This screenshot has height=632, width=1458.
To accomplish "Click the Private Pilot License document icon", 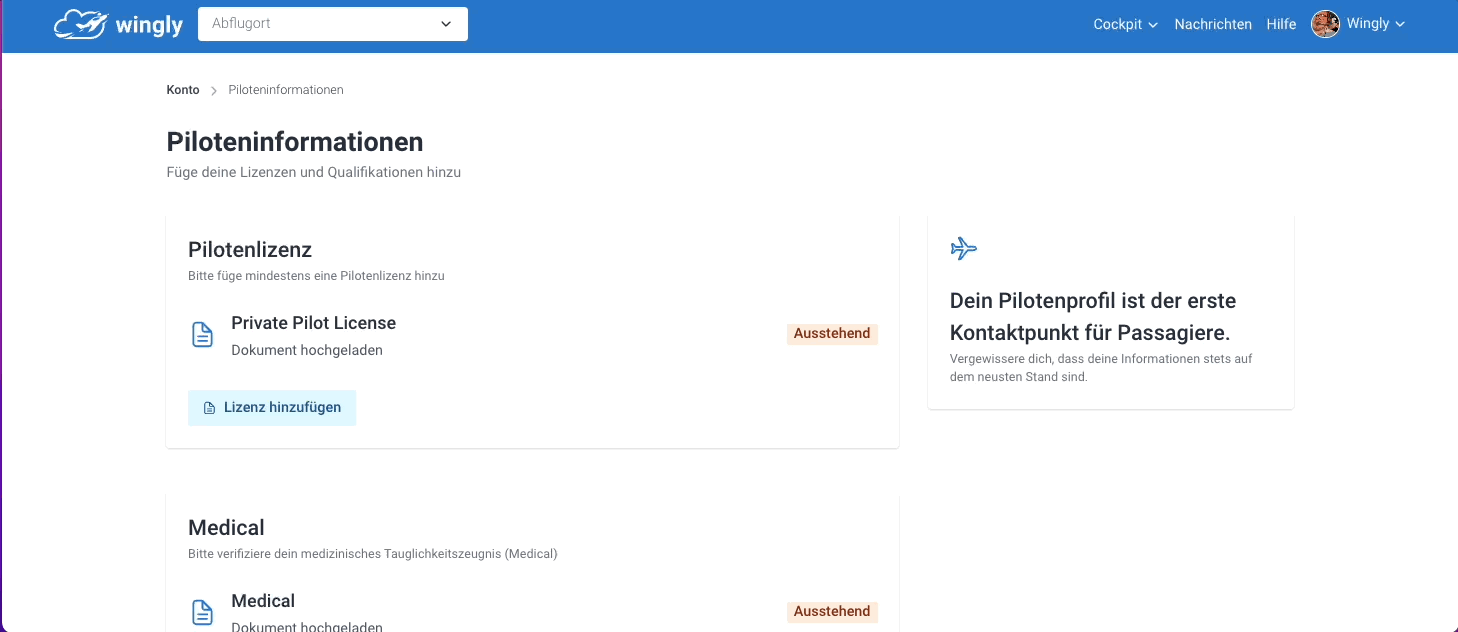I will (202, 335).
